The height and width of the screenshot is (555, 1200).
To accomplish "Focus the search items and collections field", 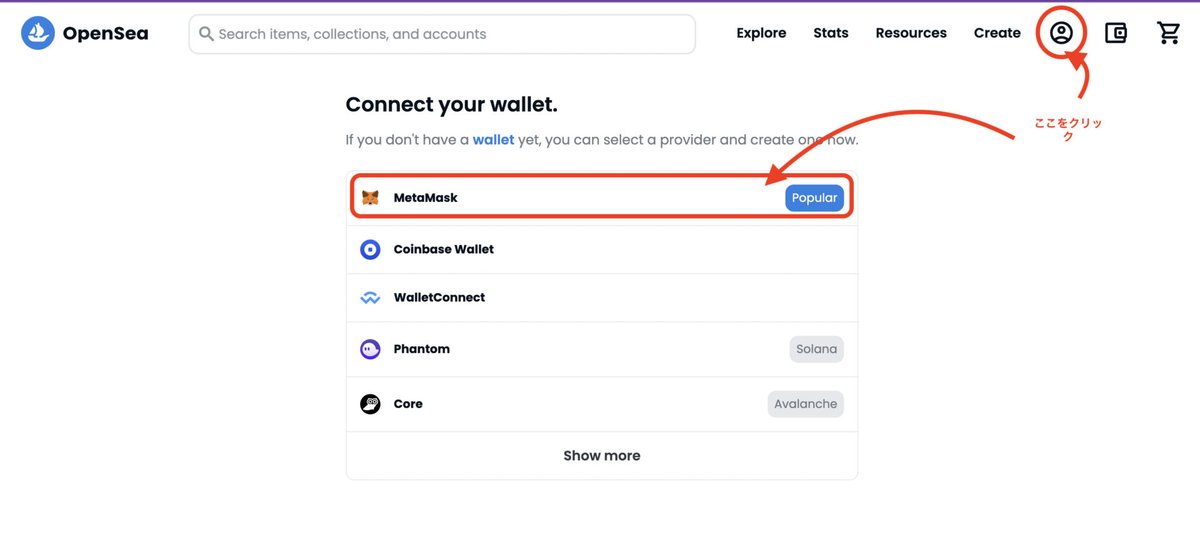I will 442,34.
